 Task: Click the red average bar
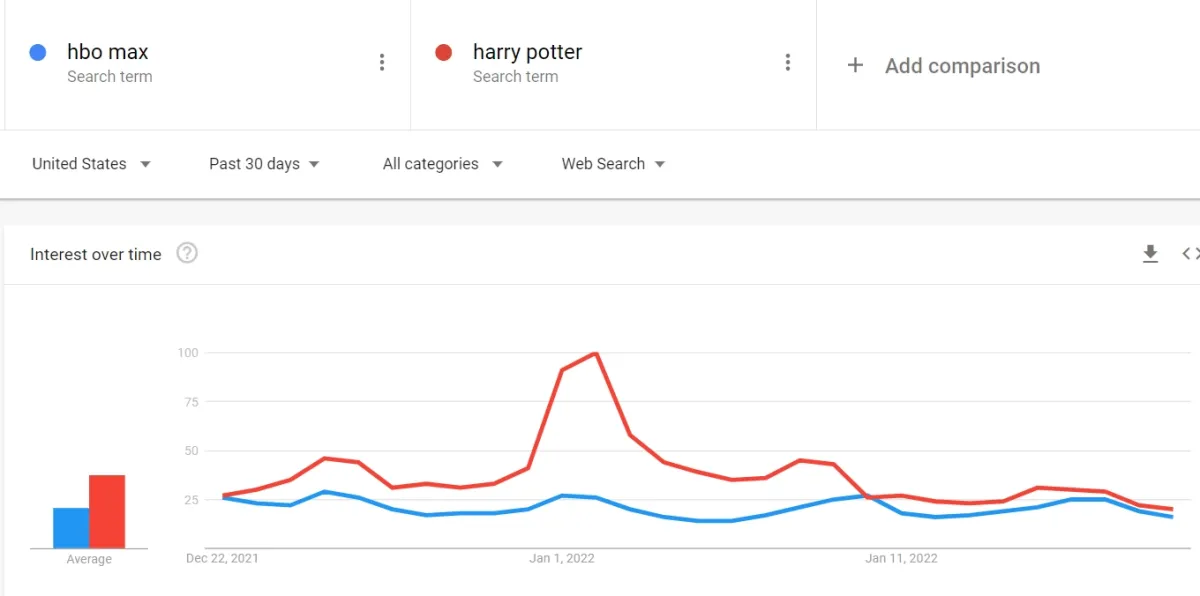107,512
